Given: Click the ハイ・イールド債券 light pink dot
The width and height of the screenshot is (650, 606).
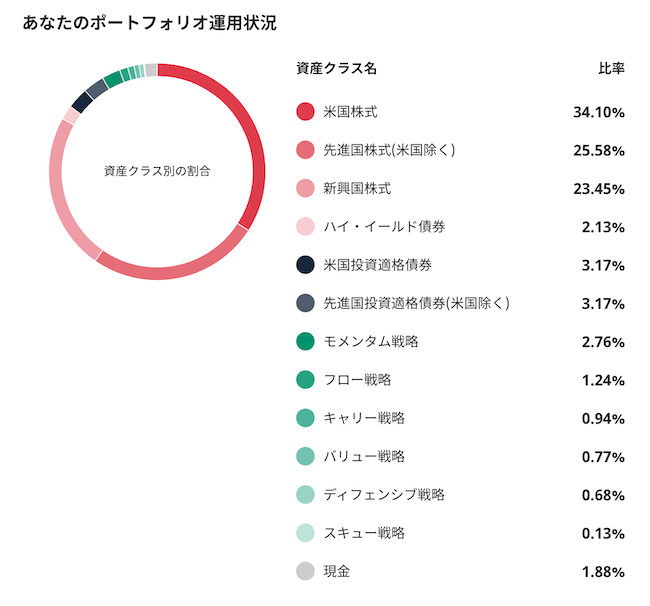Looking at the screenshot, I should [305, 226].
